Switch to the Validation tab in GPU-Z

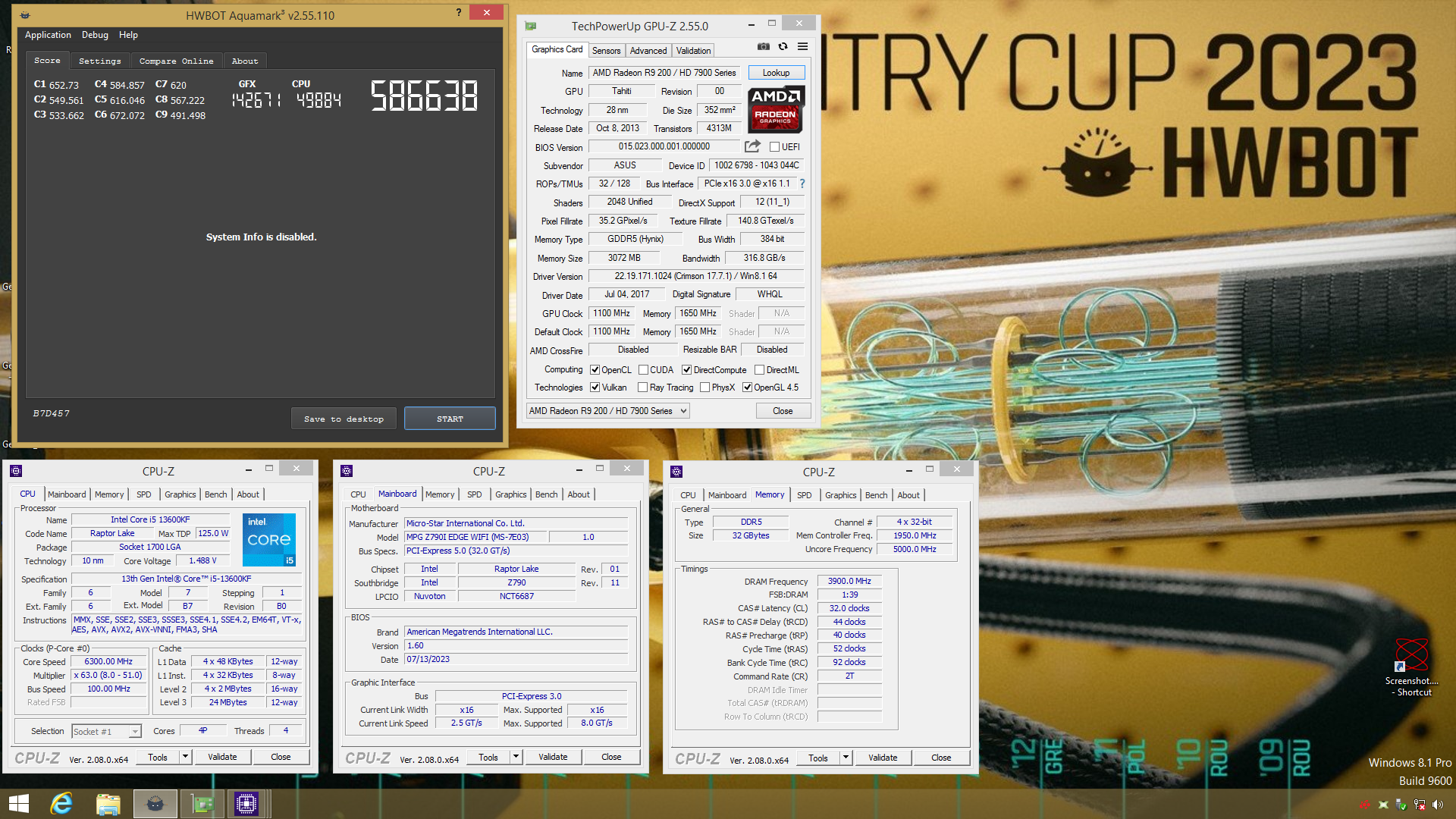click(x=693, y=50)
